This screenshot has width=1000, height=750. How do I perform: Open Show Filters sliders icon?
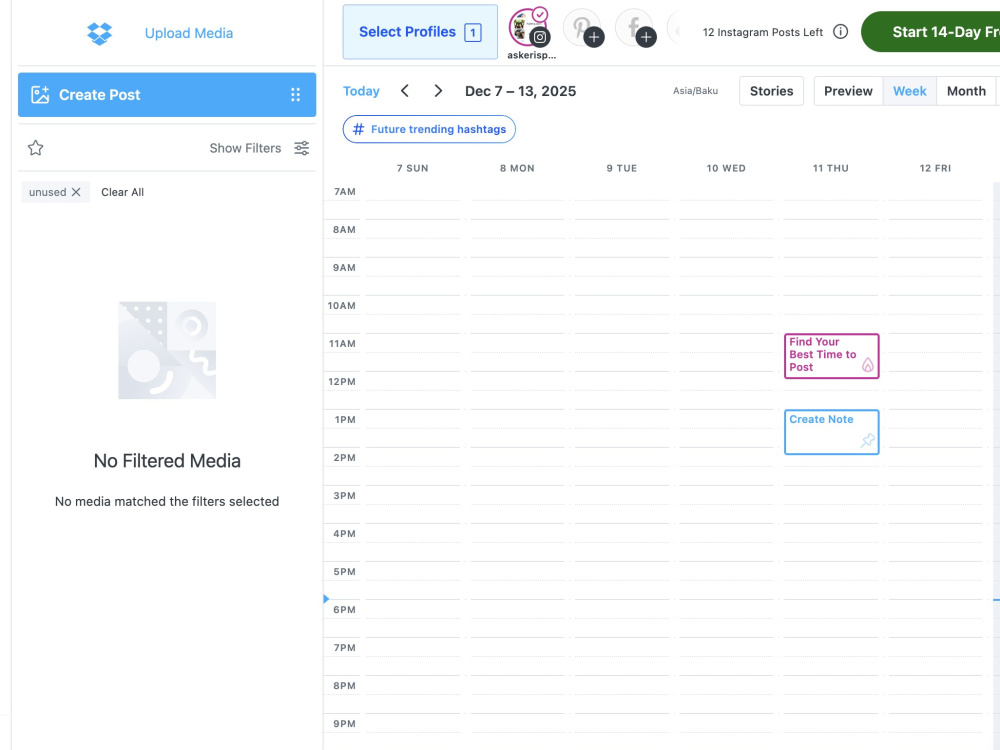coord(302,148)
